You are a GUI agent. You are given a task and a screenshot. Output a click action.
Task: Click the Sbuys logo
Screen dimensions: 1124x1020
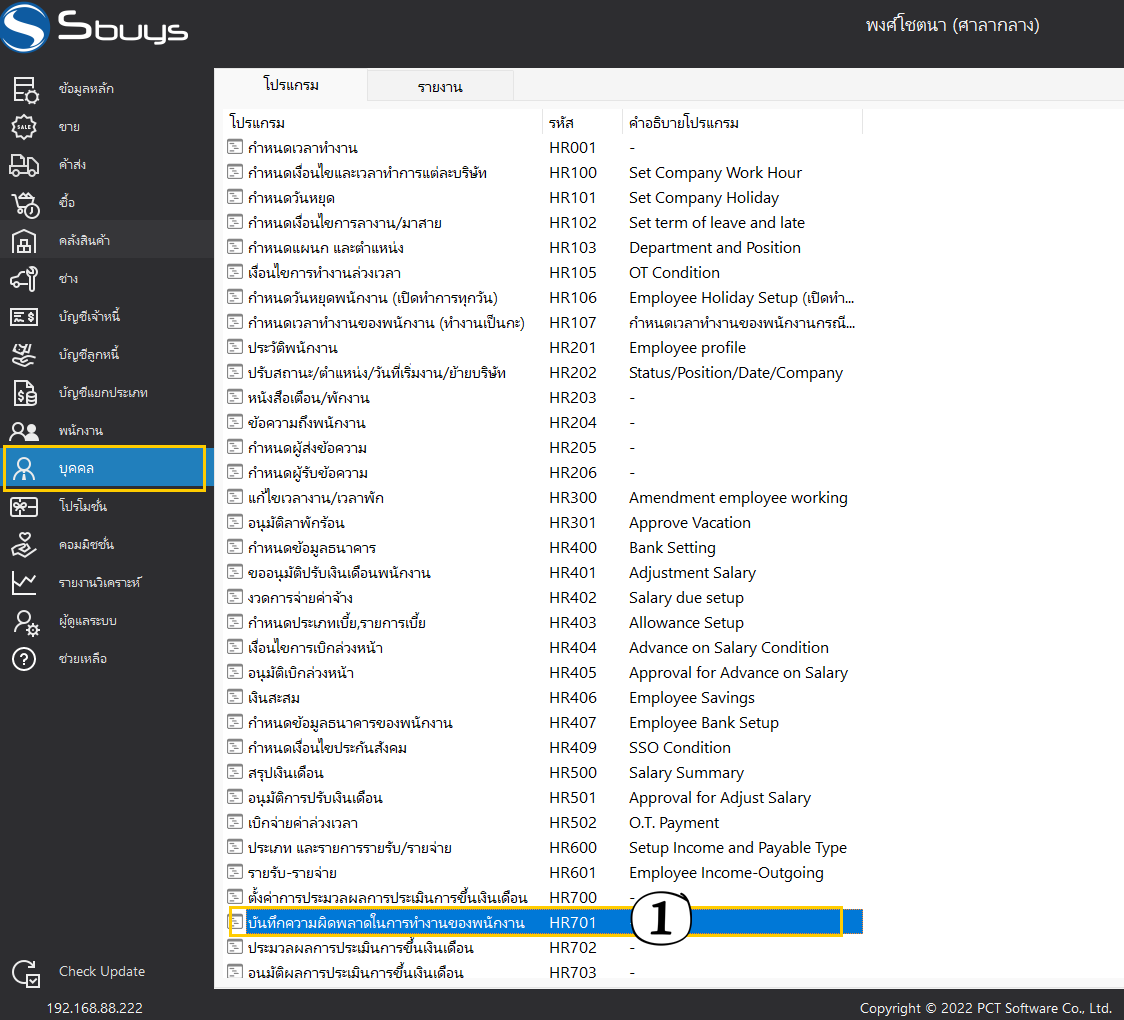94,27
